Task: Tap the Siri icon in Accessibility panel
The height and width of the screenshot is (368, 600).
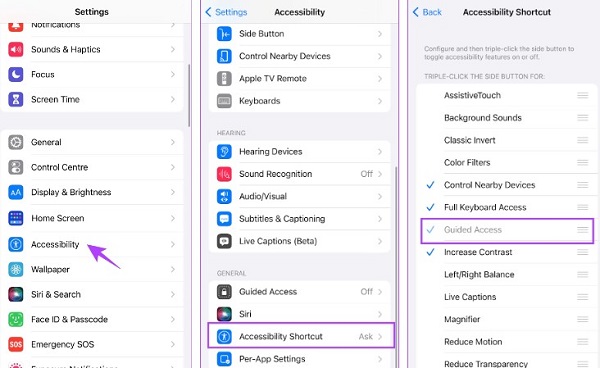Action: 224,314
